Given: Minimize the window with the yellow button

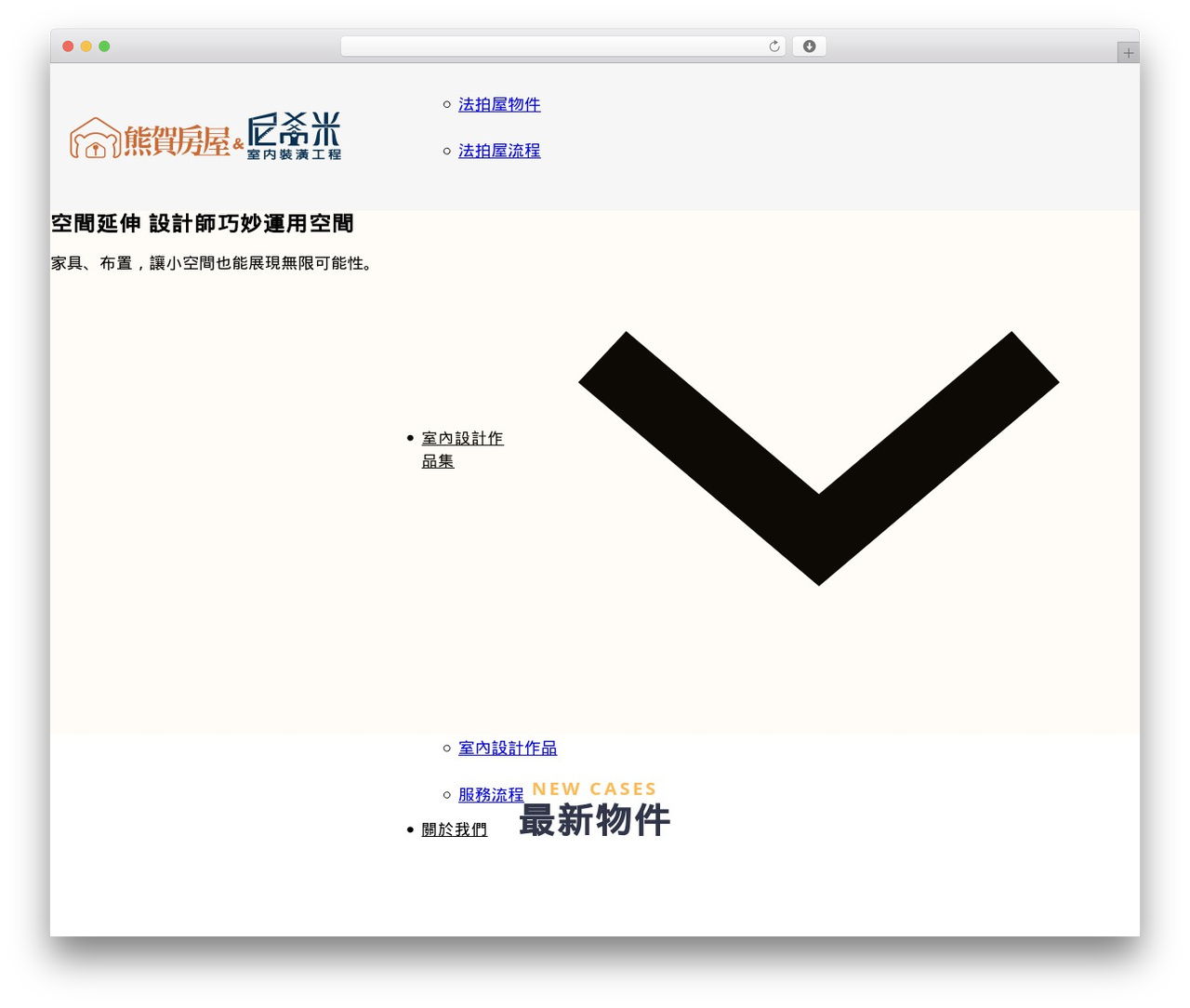Looking at the screenshot, I should tap(86, 46).
